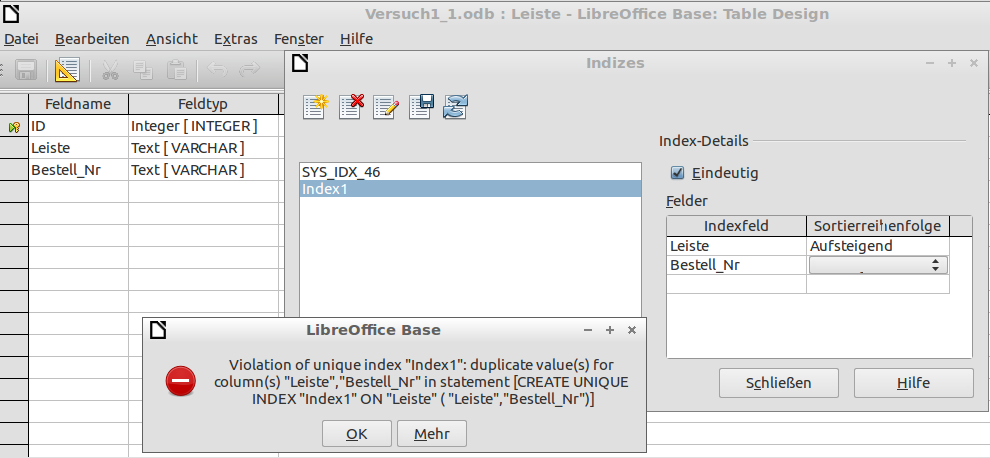The image size is (990, 458).
Task: Close the error dialog with X
Action: [631, 330]
